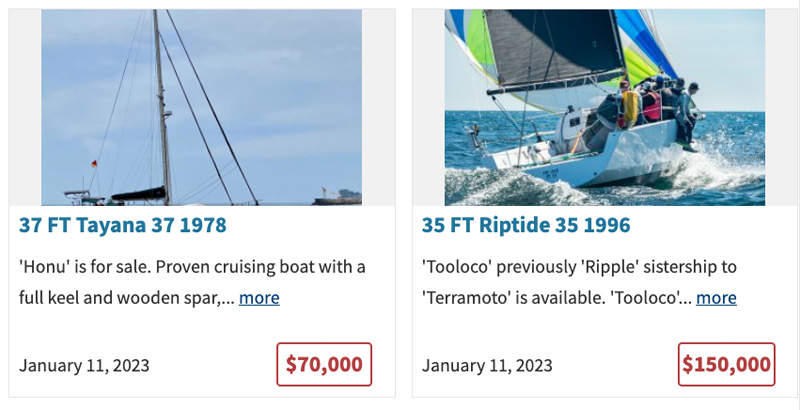Open the 37 FT Tayana 37 1978 listing title
This screenshot has height=410, width=800.
123,225
